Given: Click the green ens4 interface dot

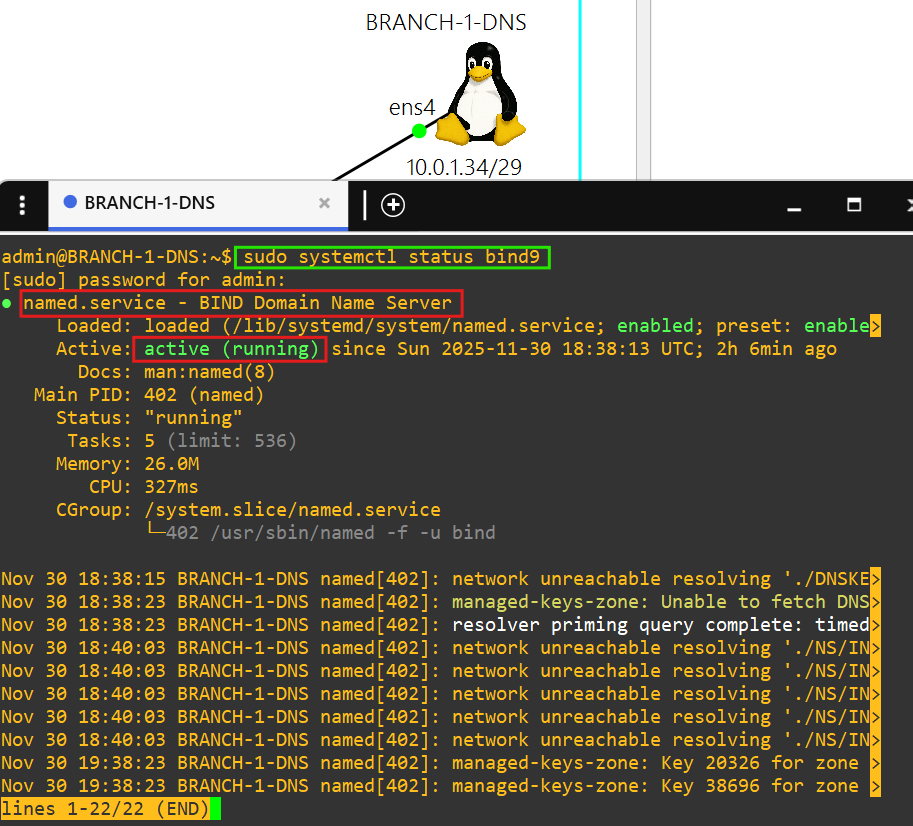Looking at the screenshot, I should click(419, 130).
